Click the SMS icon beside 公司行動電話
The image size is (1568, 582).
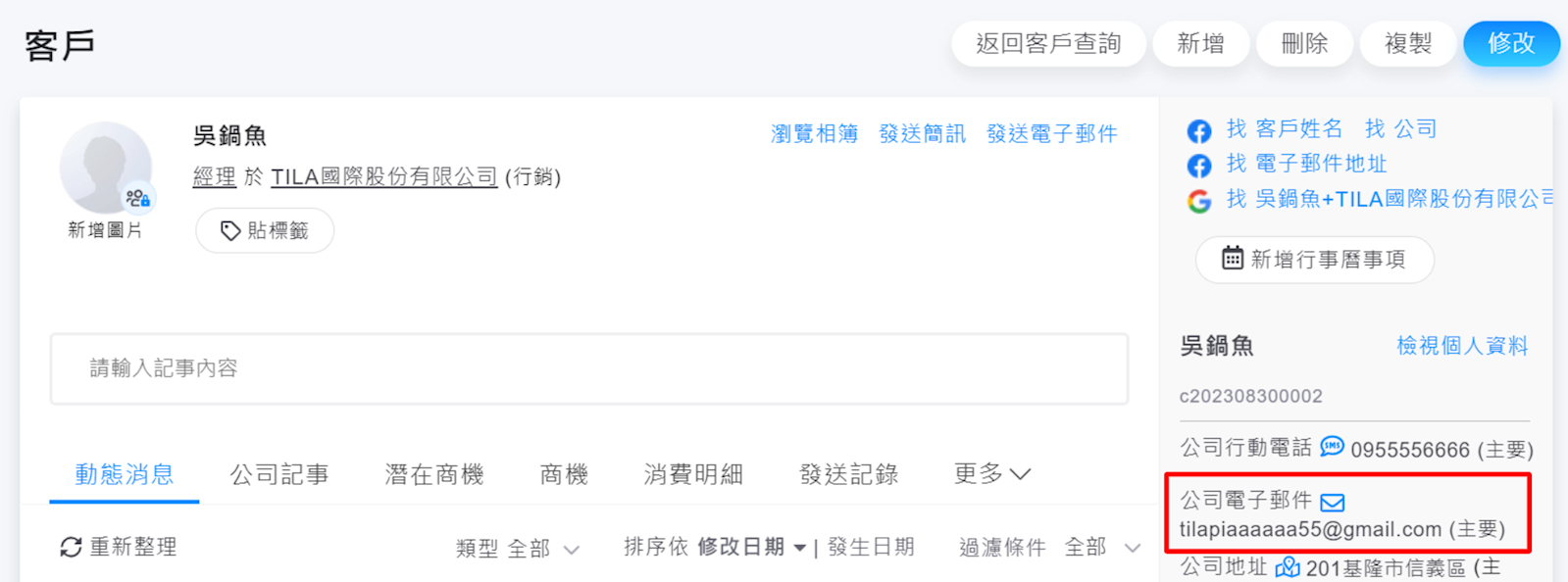[x=1332, y=447]
